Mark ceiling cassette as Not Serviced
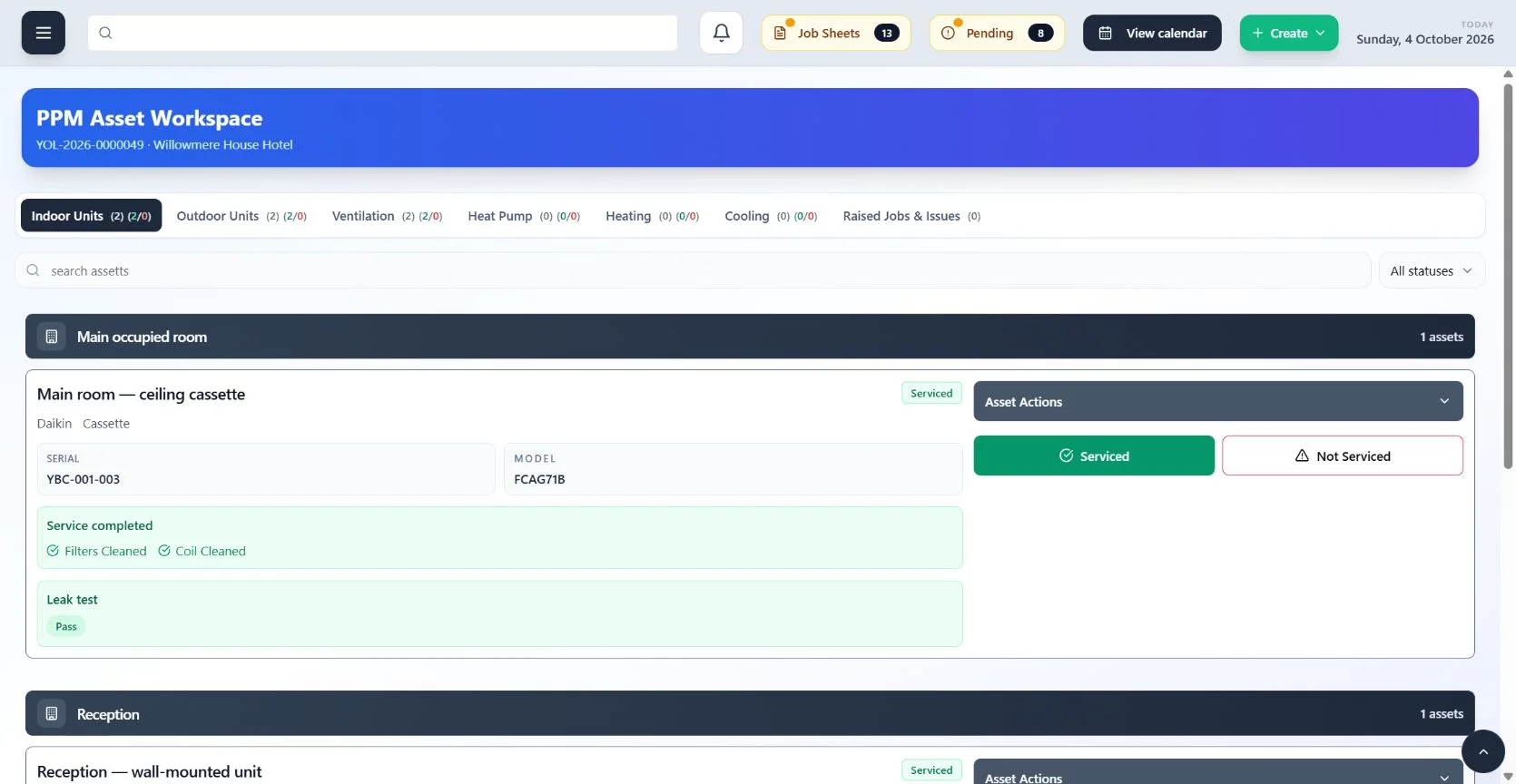1516x784 pixels. click(x=1343, y=456)
